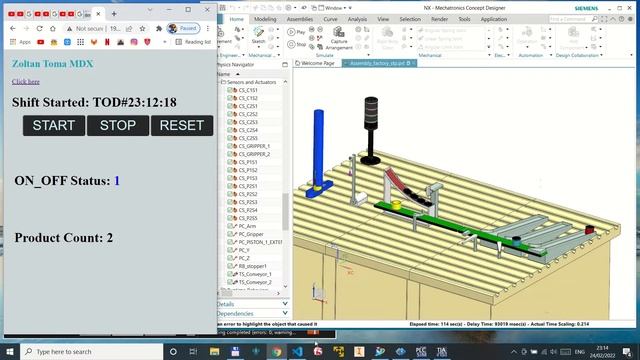Click the RESET button on web page
Image resolution: width=640 pixels, height=360 pixels.
click(182, 125)
